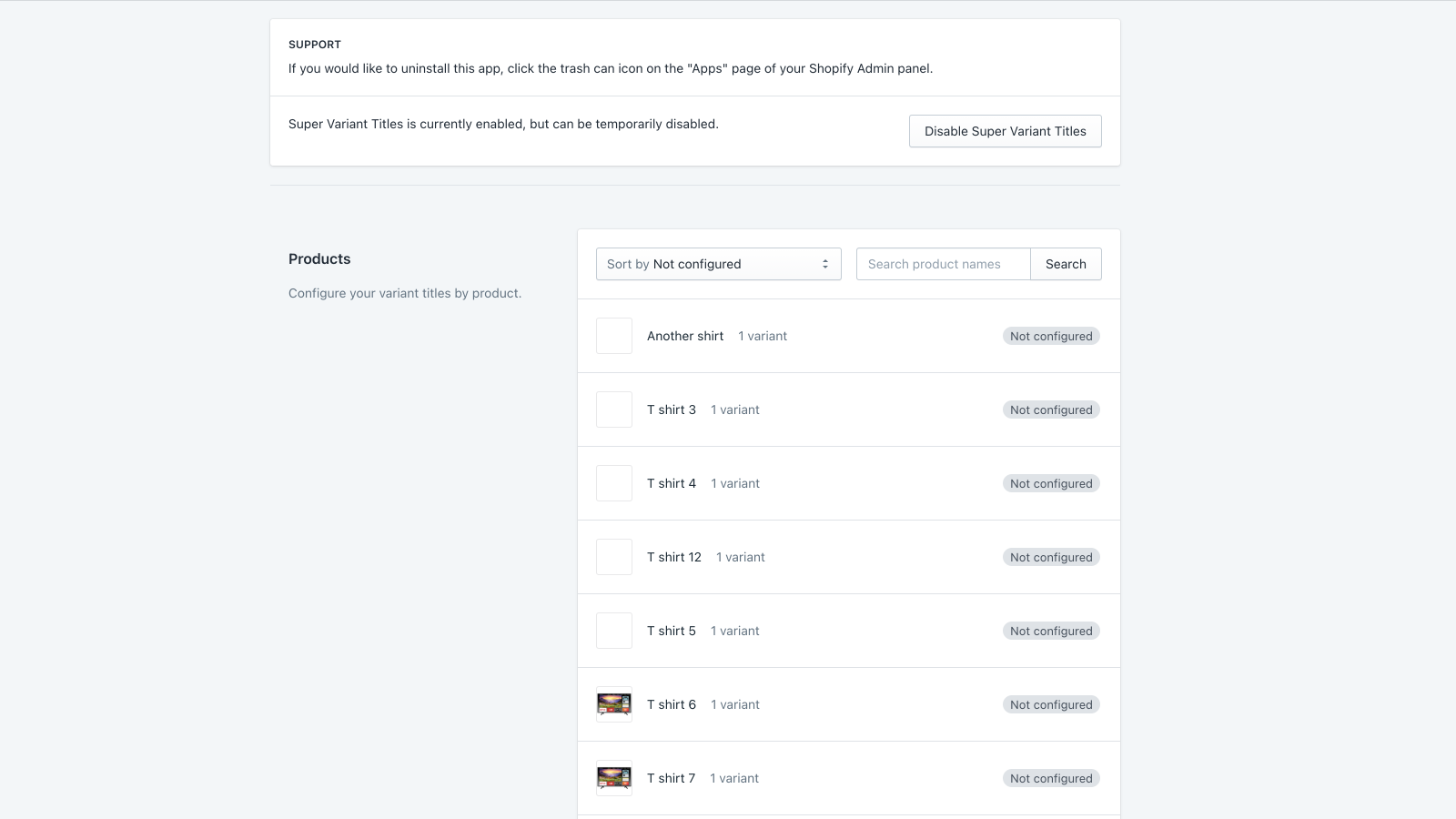Click the Another shirt empty image placeholder

click(x=614, y=336)
